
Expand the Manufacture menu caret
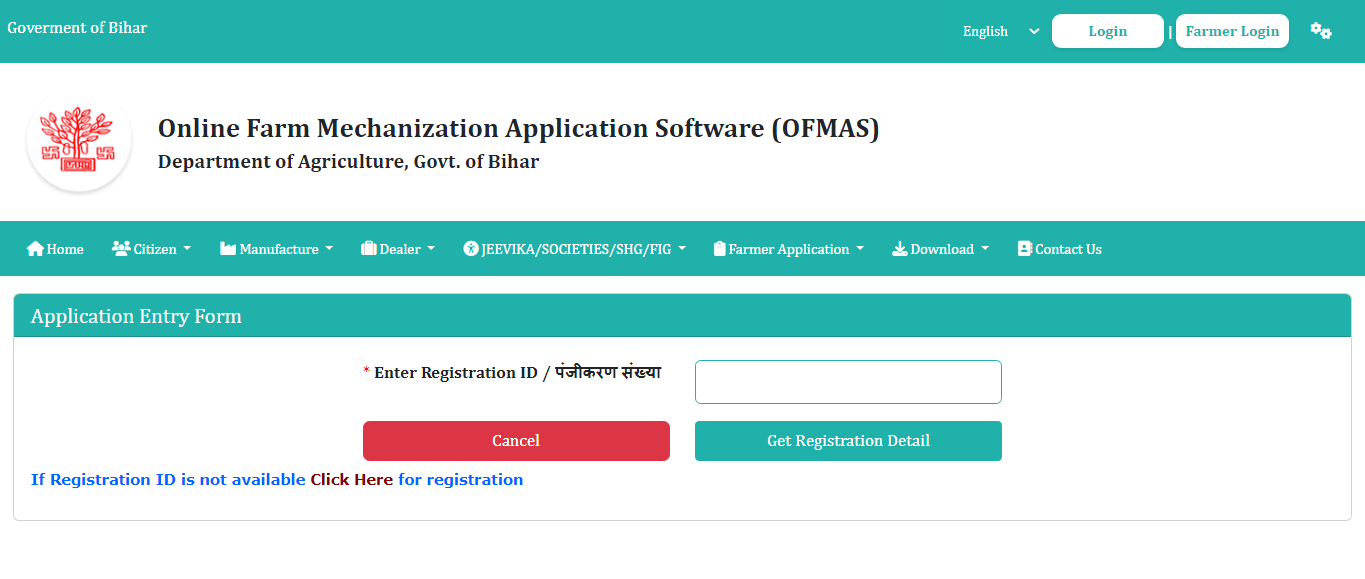[x=329, y=250]
